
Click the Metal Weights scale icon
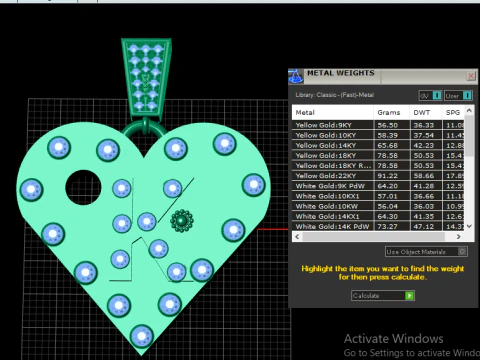295,76
